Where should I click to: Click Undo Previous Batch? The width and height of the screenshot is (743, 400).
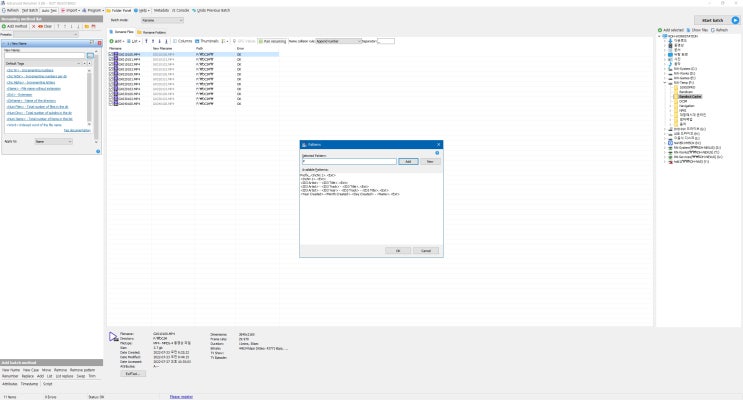coord(211,10)
